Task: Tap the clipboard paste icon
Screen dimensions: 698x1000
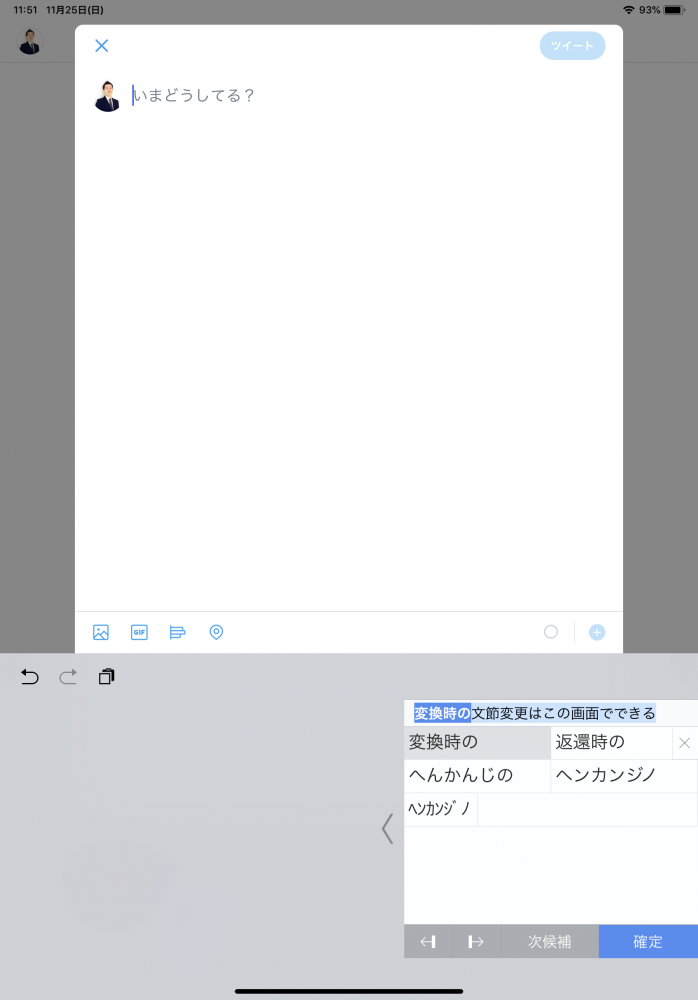Action: click(x=106, y=677)
